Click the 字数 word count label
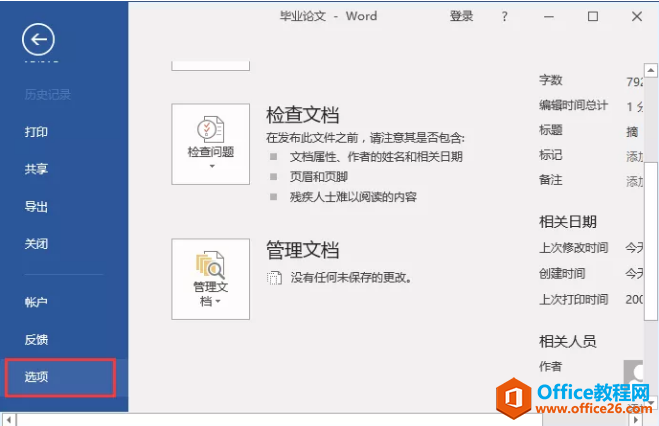This screenshot has height=426, width=659. 551,80
